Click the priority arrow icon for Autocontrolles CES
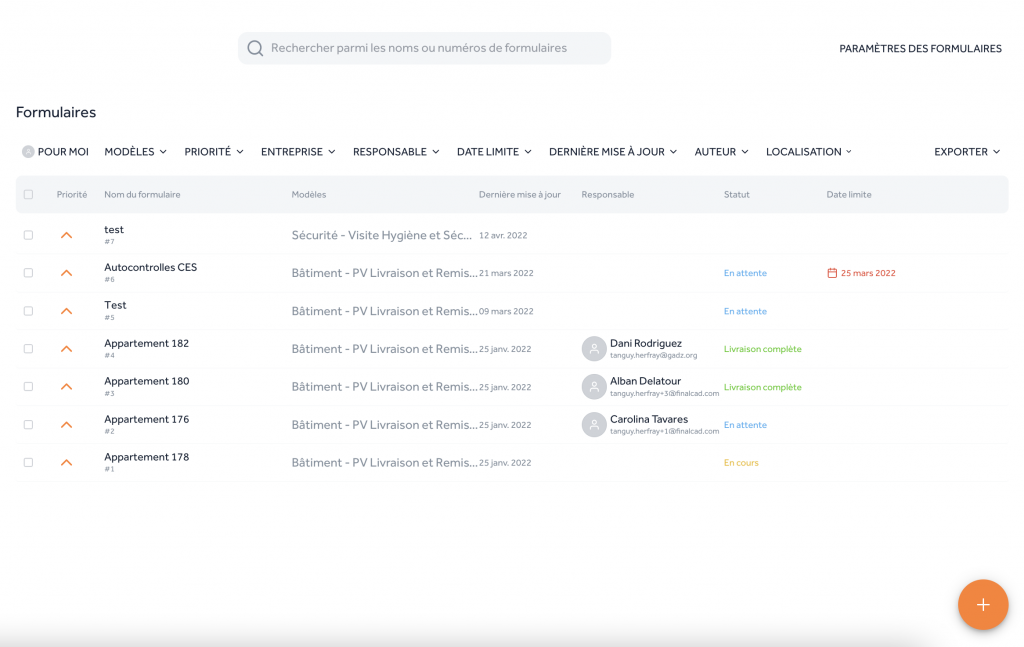The height and width of the screenshot is (647, 1024). [x=66, y=273]
